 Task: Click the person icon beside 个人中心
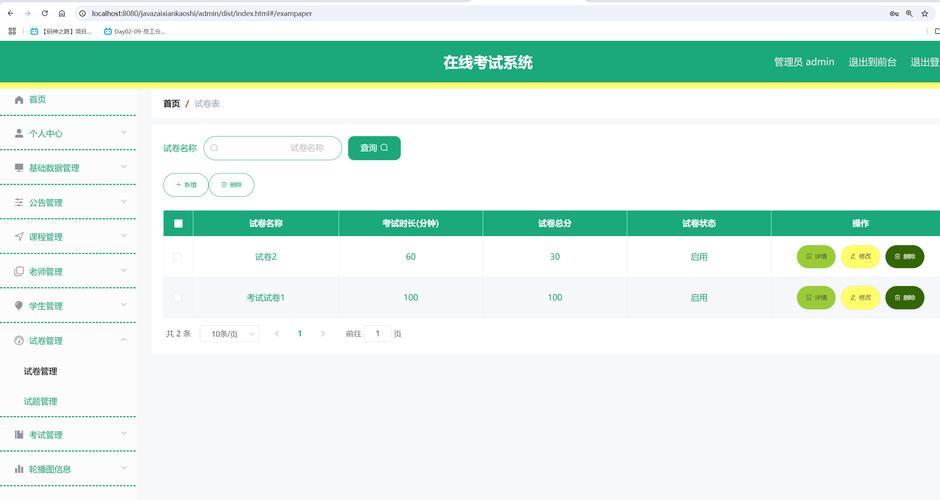[x=19, y=134]
